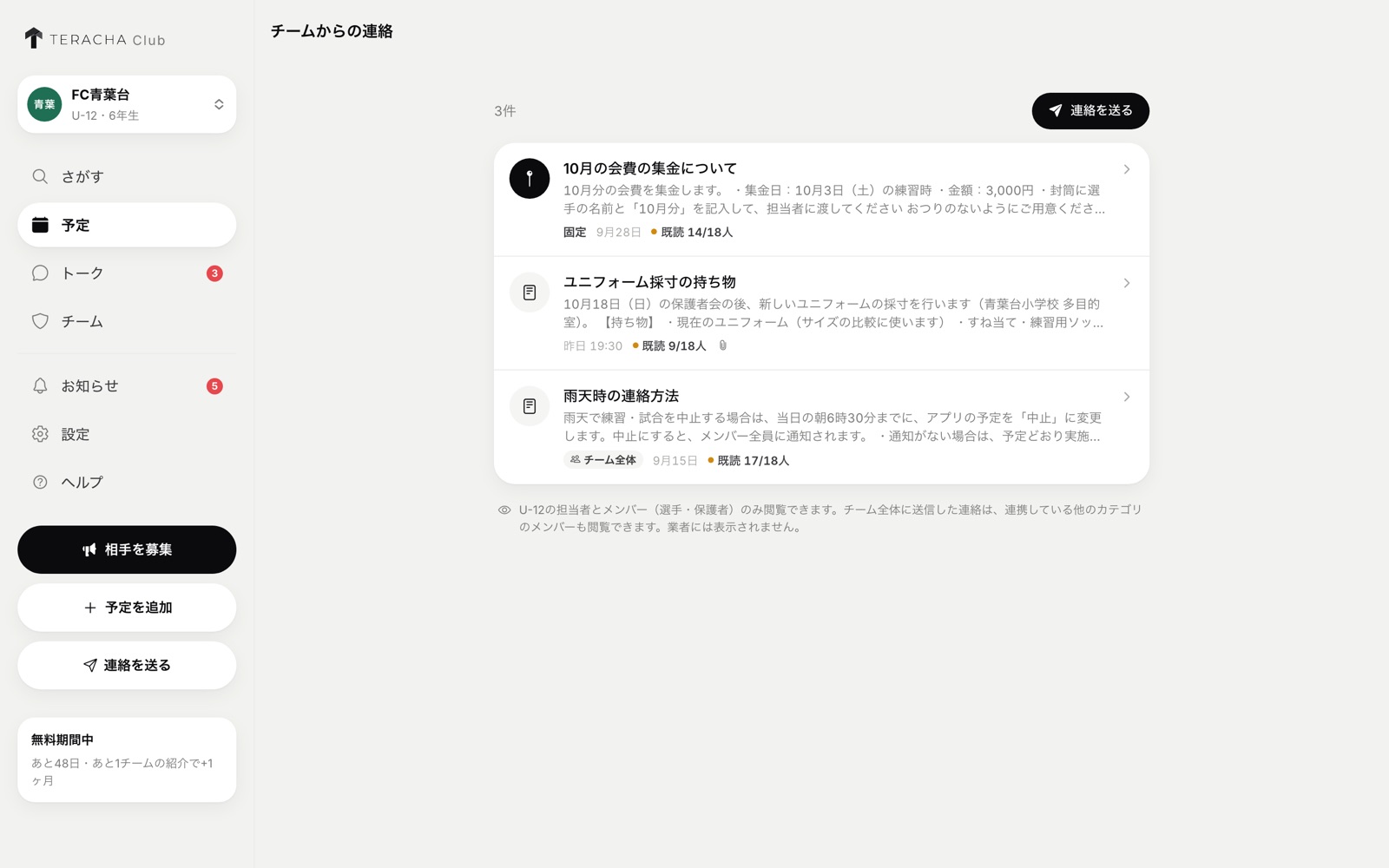Screen dimensions: 1389x868
Task: Click the question mark icon beside ヘルプ
Action: (x=40, y=482)
